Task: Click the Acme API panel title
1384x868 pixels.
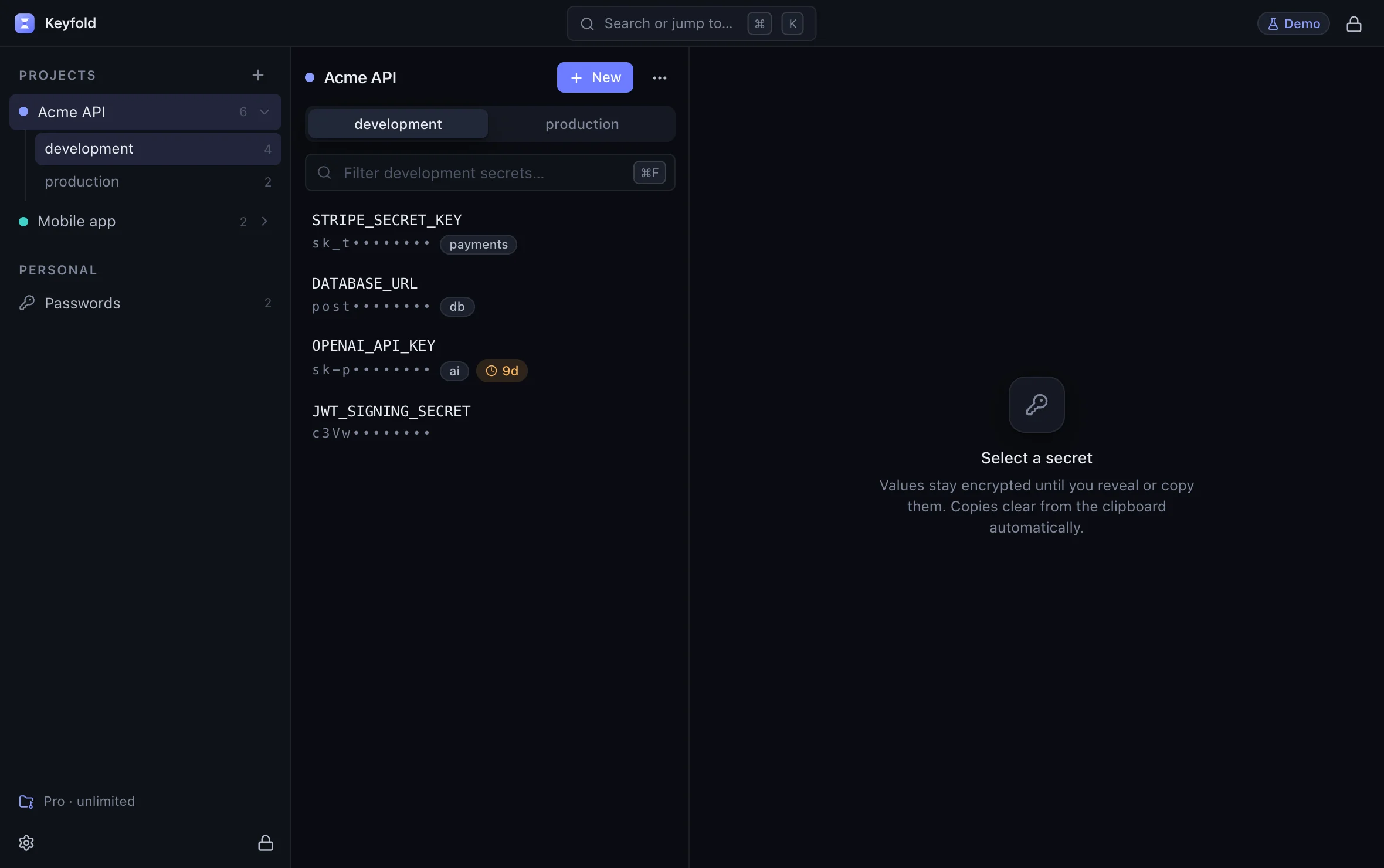Action: point(360,77)
